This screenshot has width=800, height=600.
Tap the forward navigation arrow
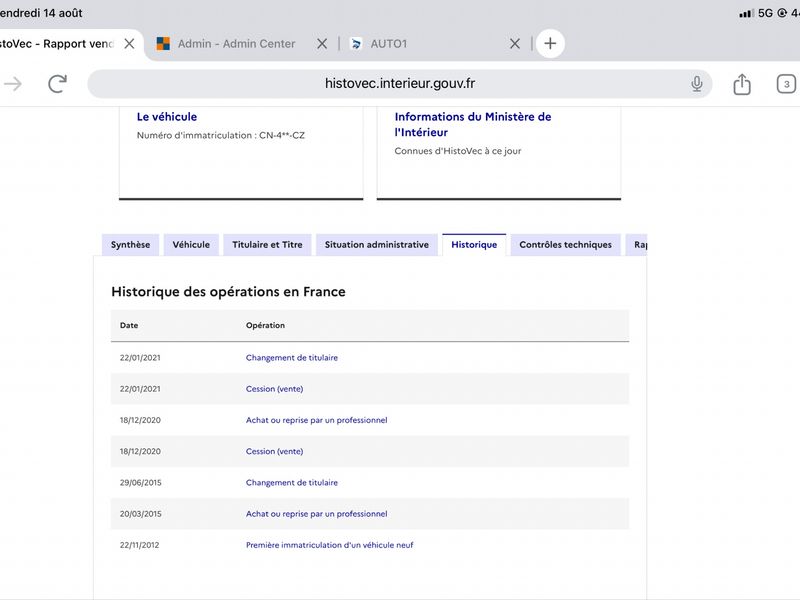pyautogui.click(x=13, y=84)
